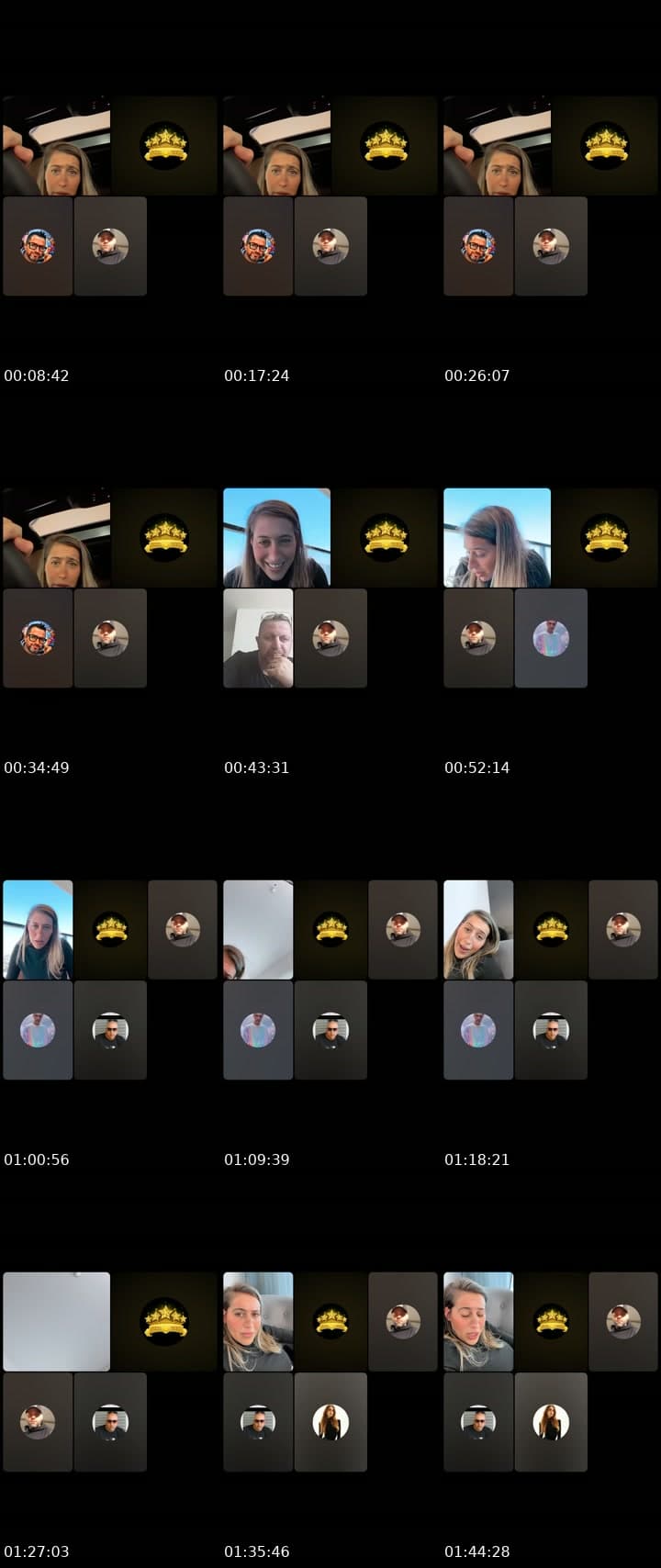Select the frame thumbnail above 00:34:49

point(110,588)
